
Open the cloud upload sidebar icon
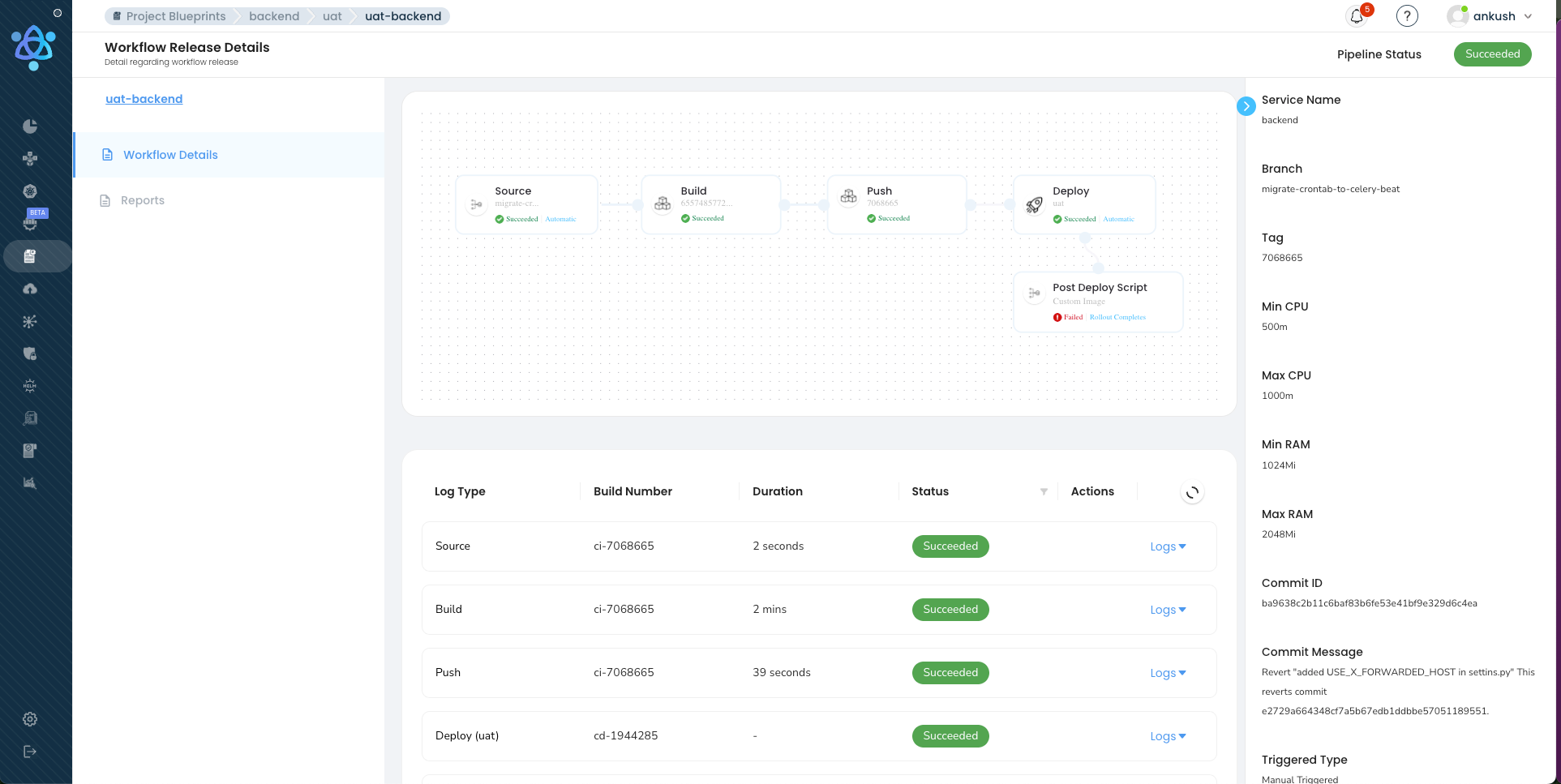[x=29, y=288]
